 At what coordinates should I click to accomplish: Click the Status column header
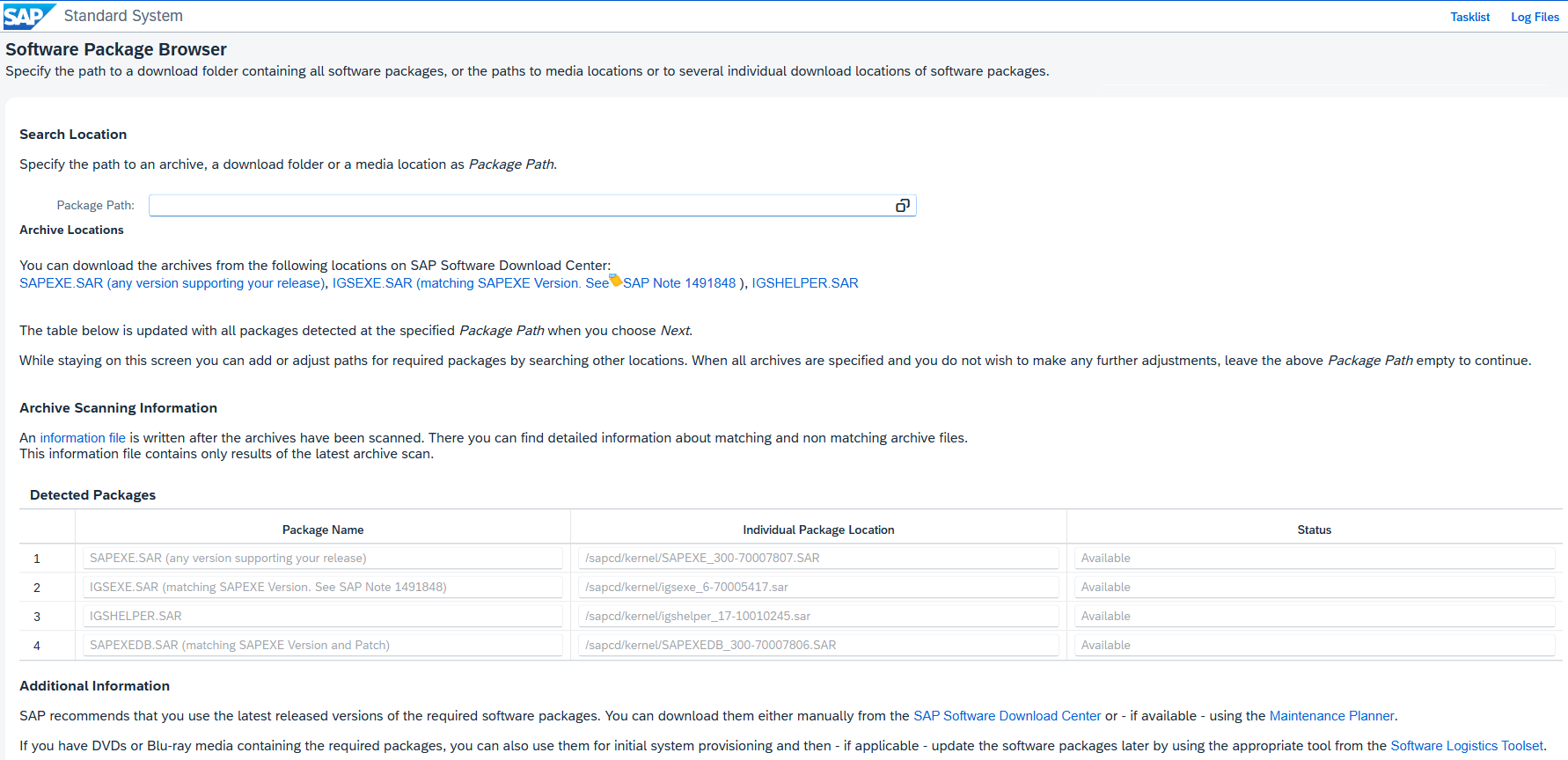[1314, 530]
